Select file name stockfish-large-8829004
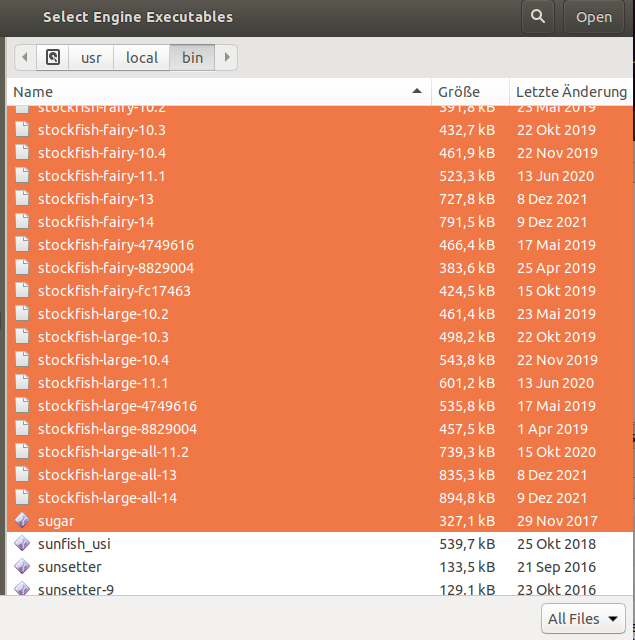This screenshot has width=635, height=640. (118, 429)
